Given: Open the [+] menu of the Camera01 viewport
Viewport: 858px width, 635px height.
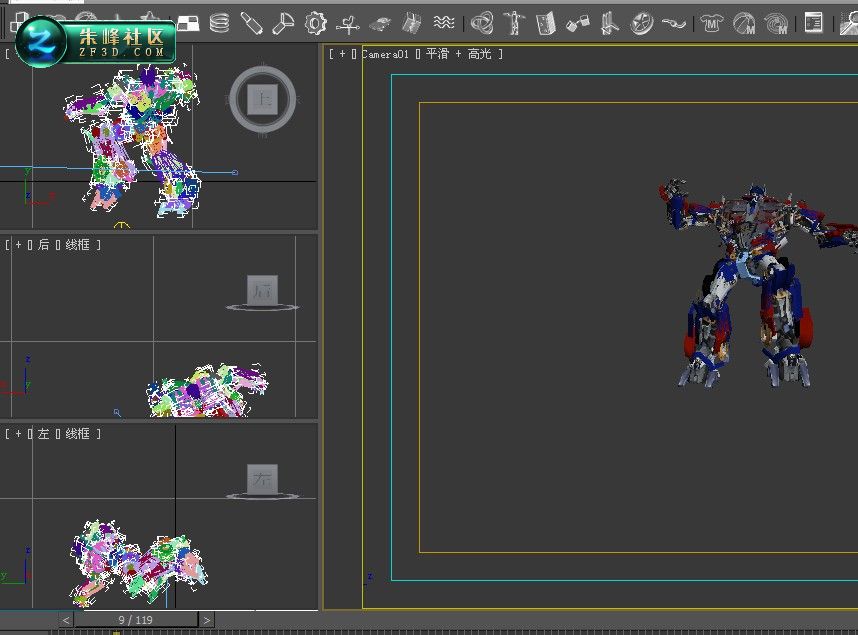Looking at the screenshot, I should click(343, 54).
